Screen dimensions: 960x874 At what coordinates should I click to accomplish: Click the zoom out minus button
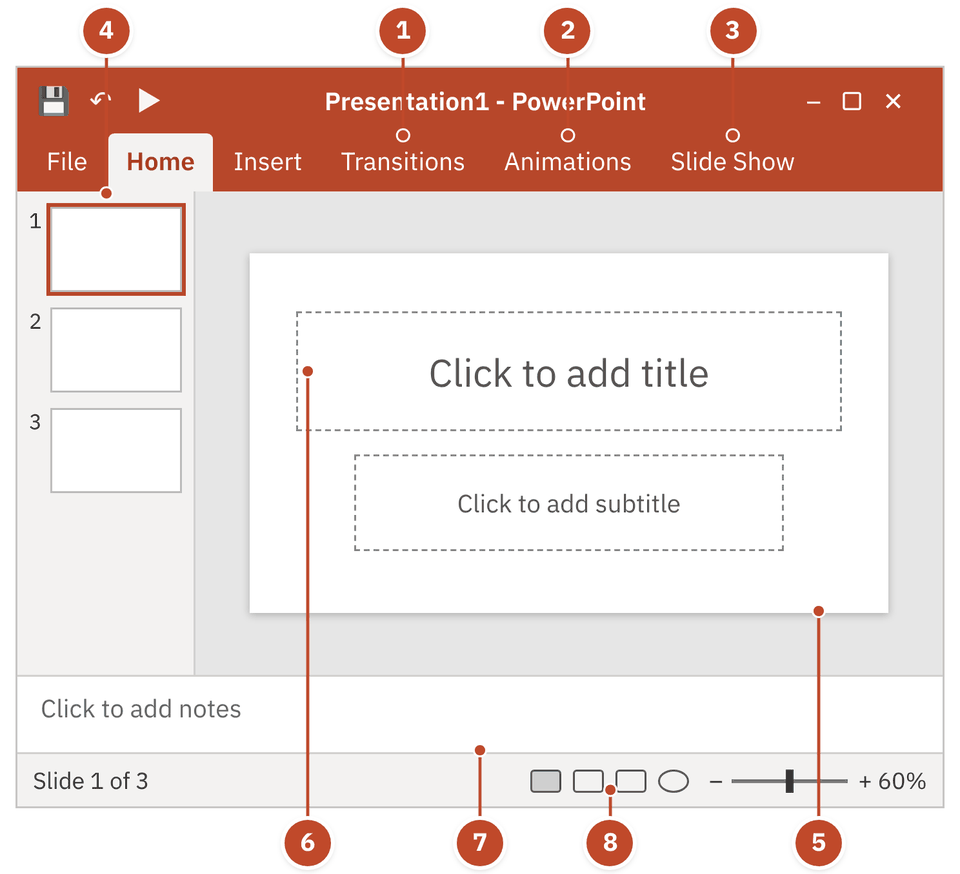point(716,782)
